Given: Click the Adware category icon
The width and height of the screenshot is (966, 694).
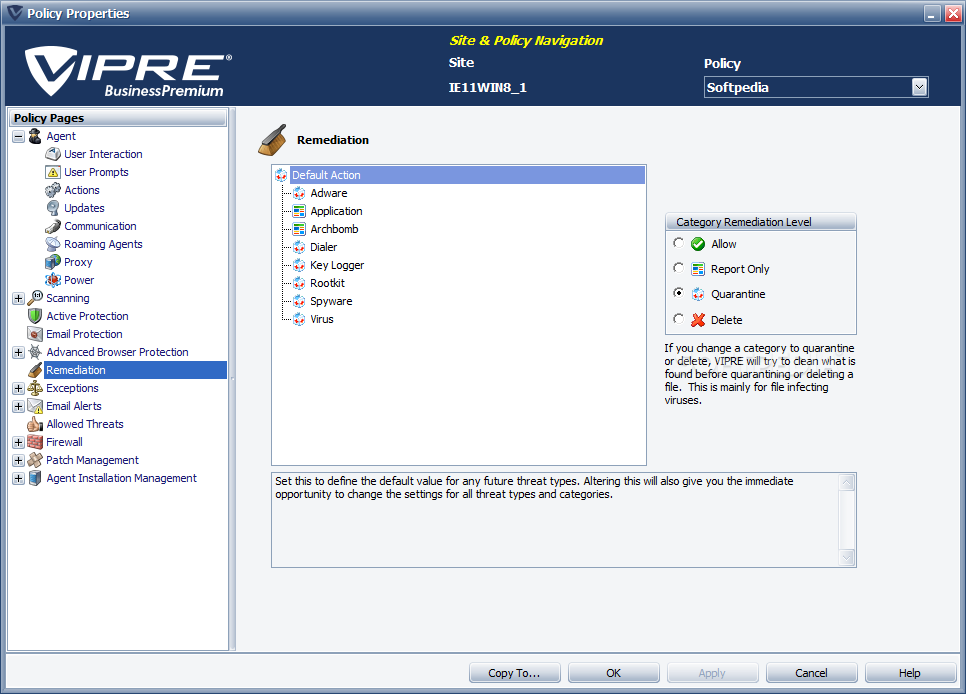Looking at the screenshot, I should point(299,193).
